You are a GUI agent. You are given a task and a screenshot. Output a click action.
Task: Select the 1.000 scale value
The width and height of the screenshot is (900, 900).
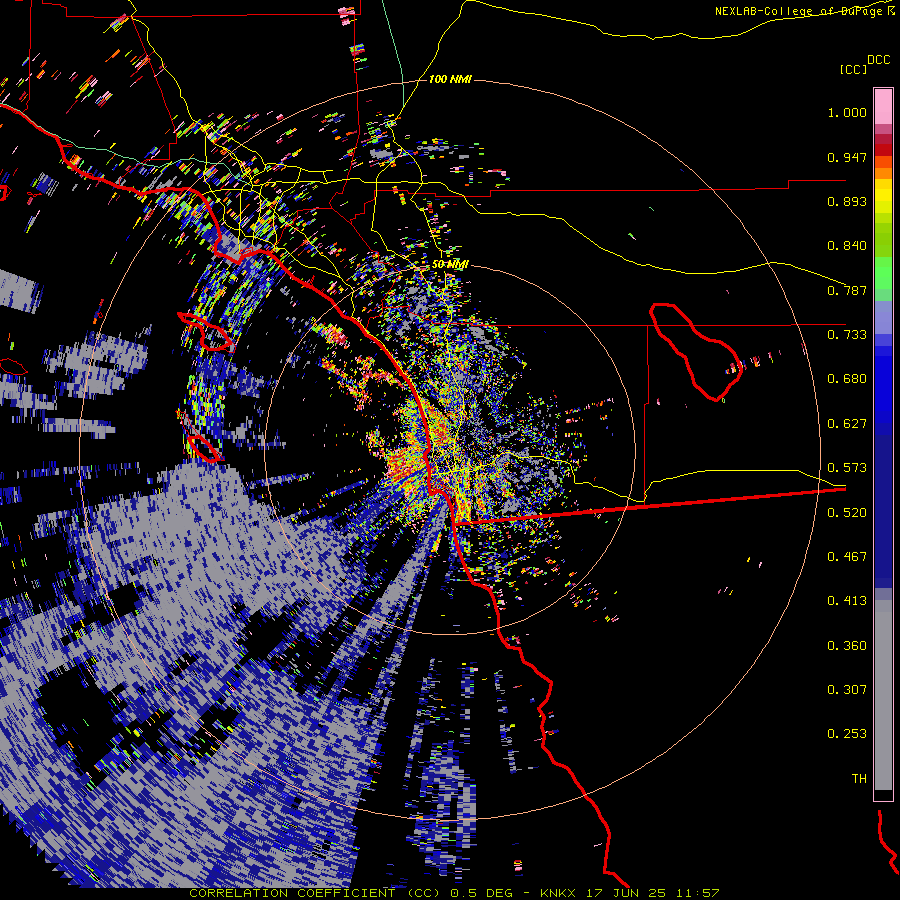click(847, 112)
